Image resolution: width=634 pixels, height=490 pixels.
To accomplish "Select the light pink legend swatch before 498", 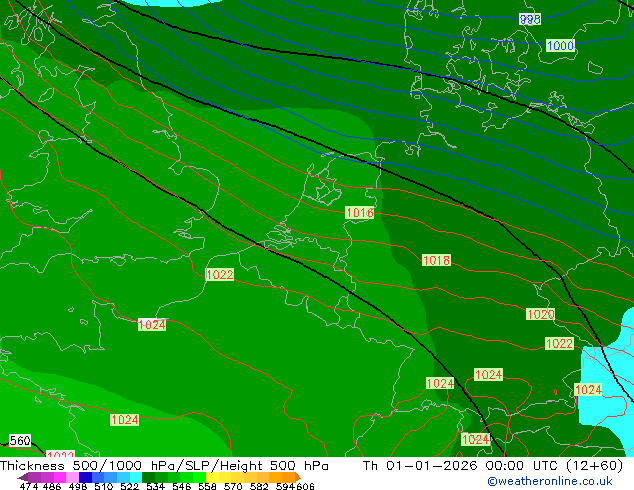I will click(x=72, y=477).
